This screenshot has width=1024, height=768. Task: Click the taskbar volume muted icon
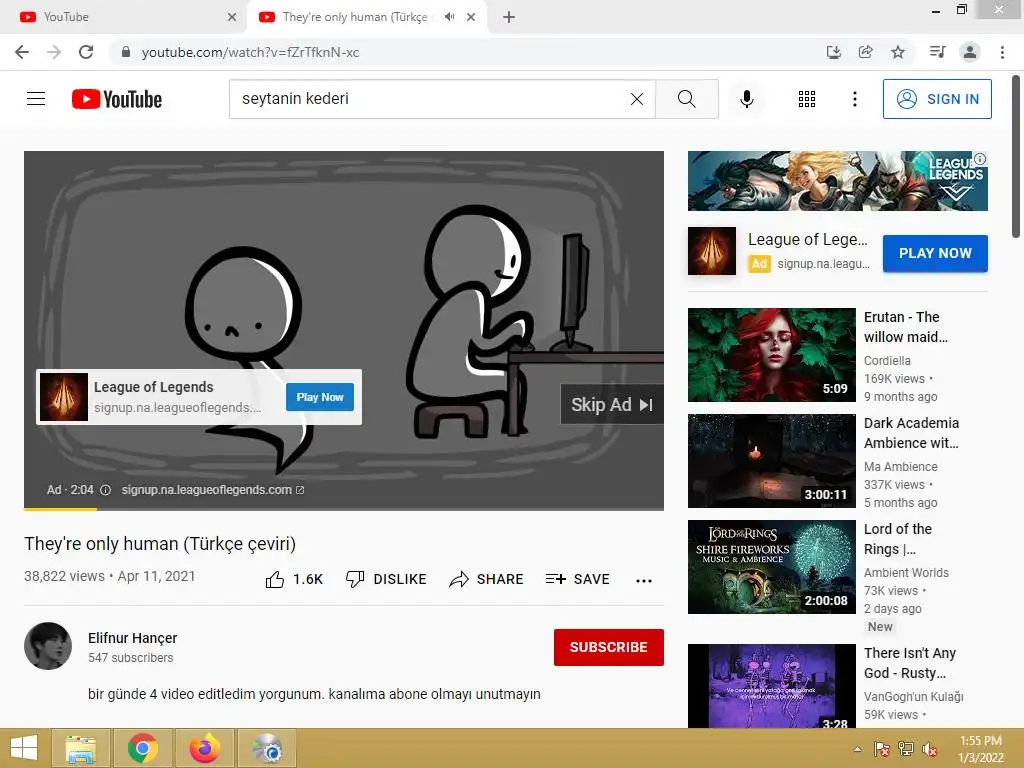(x=930, y=749)
